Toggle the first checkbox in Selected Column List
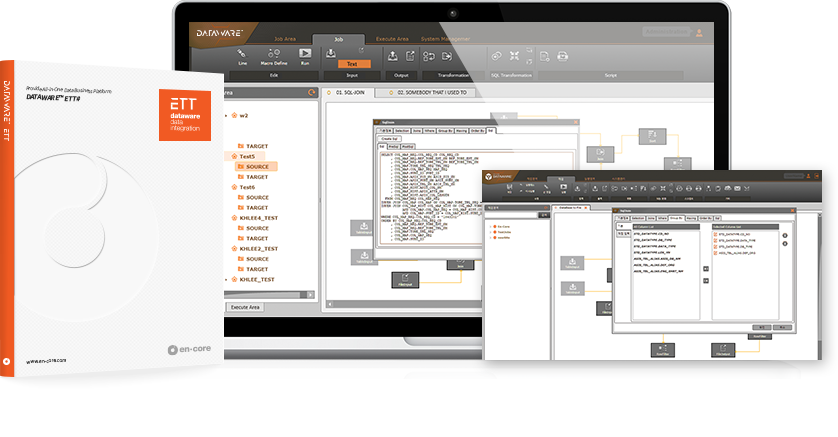Screen dimensions: 838x437 pos(716,234)
